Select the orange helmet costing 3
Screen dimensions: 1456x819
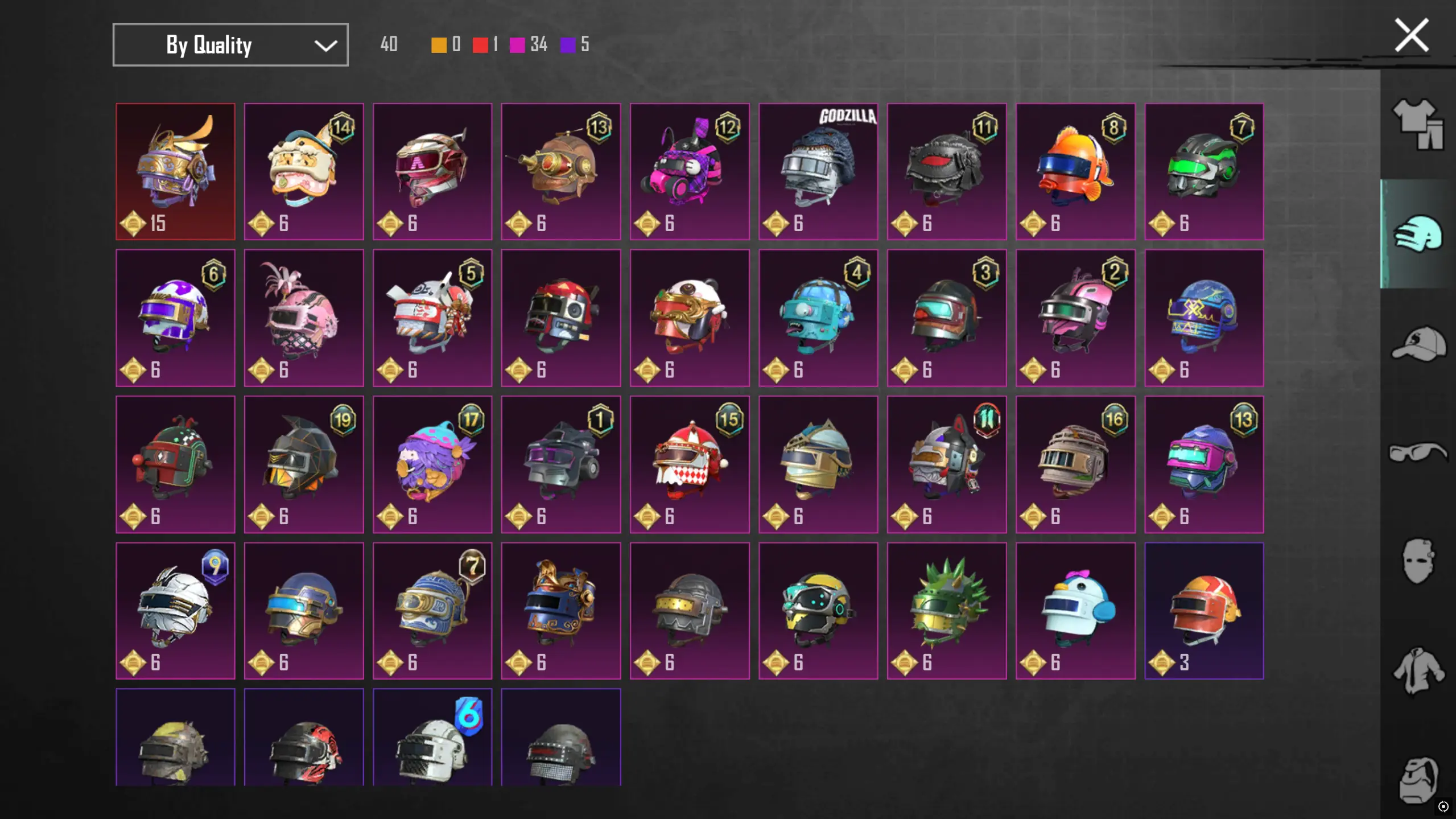tap(1204, 611)
